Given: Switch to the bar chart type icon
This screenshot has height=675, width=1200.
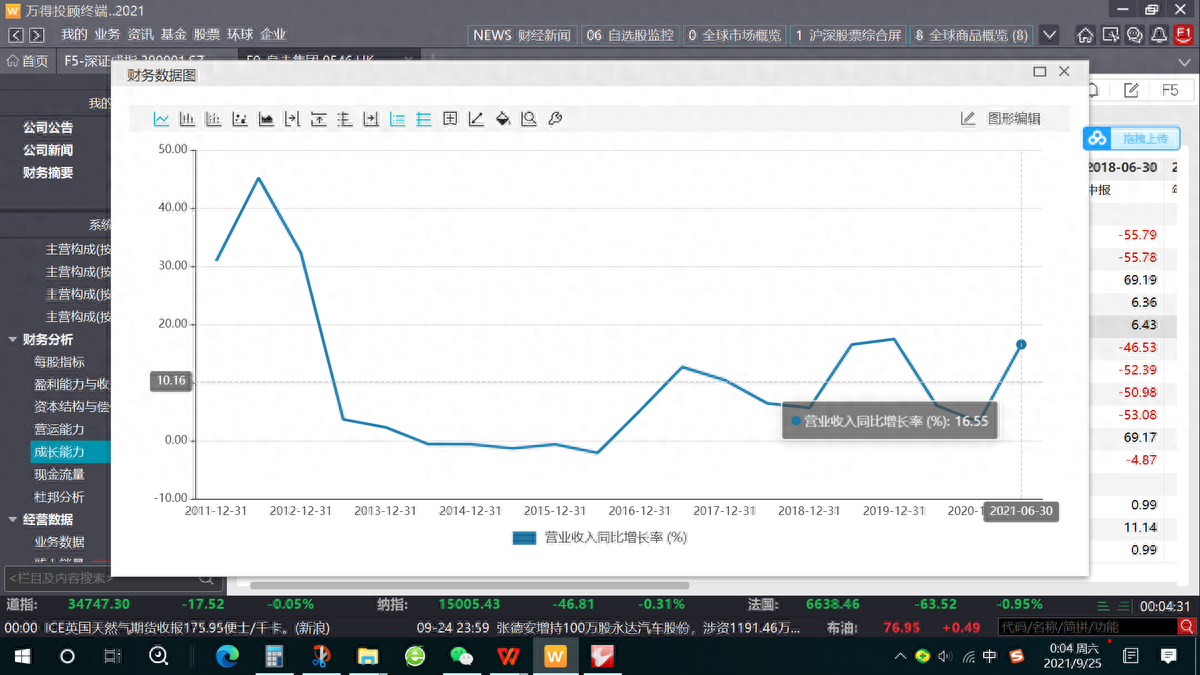Looking at the screenshot, I should (187, 119).
